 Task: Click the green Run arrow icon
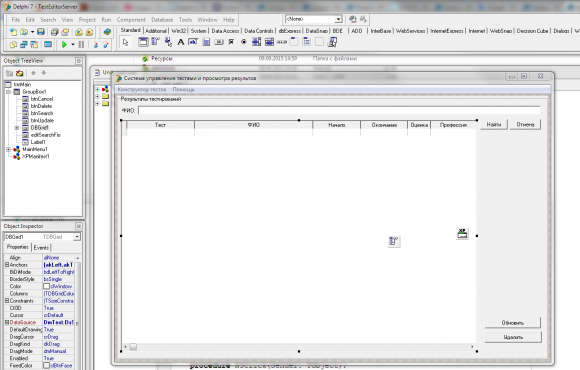[64, 45]
